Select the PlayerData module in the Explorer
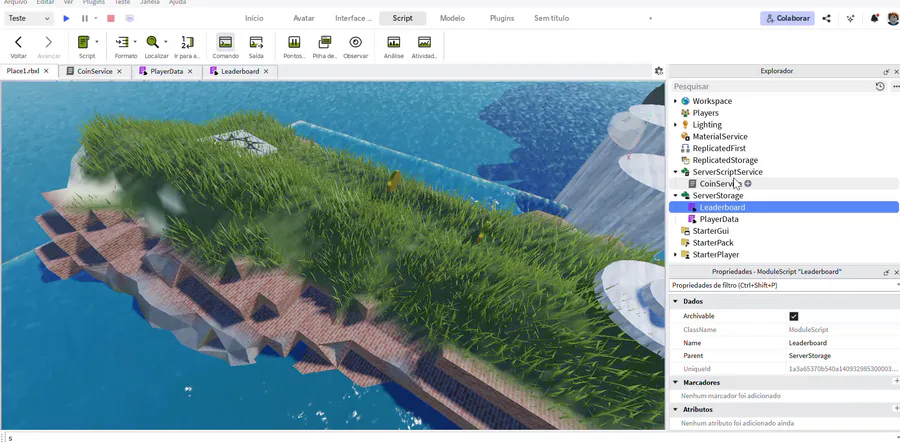The height and width of the screenshot is (442, 900). pyautogui.click(x=719, y=219)
